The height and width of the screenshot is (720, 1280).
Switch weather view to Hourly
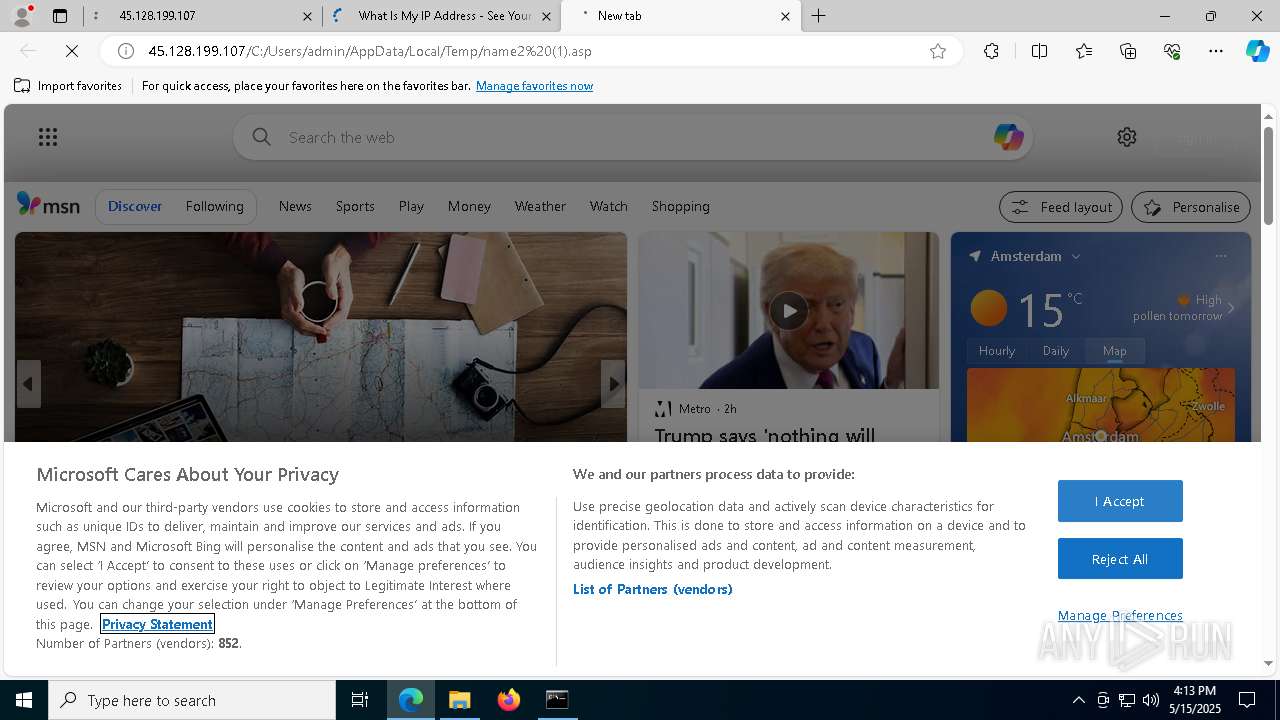click(x=996, y=351)
